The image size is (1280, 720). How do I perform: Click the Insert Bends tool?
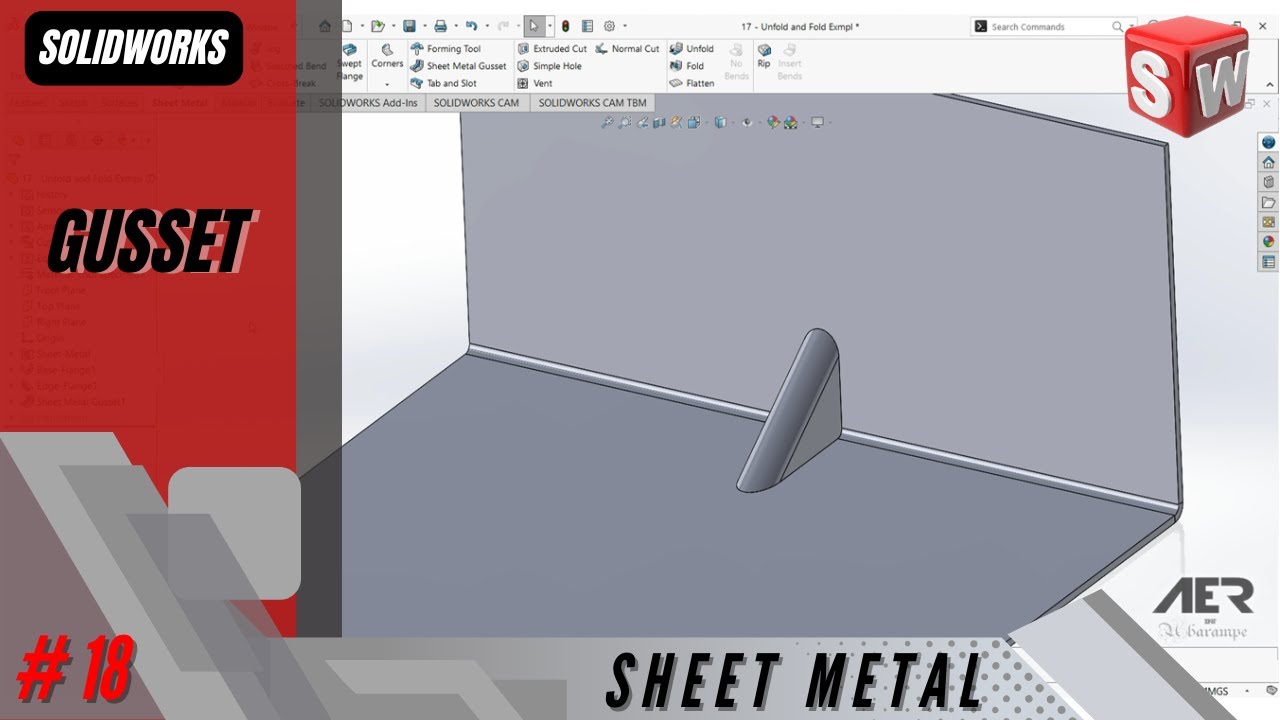[x=790, y=62]
